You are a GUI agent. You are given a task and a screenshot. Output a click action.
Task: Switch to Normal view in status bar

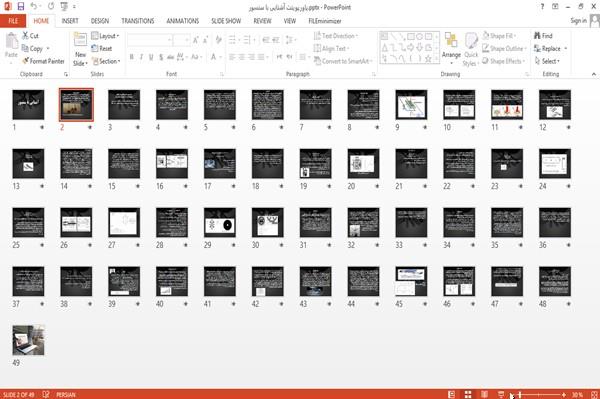coord(452,394)
